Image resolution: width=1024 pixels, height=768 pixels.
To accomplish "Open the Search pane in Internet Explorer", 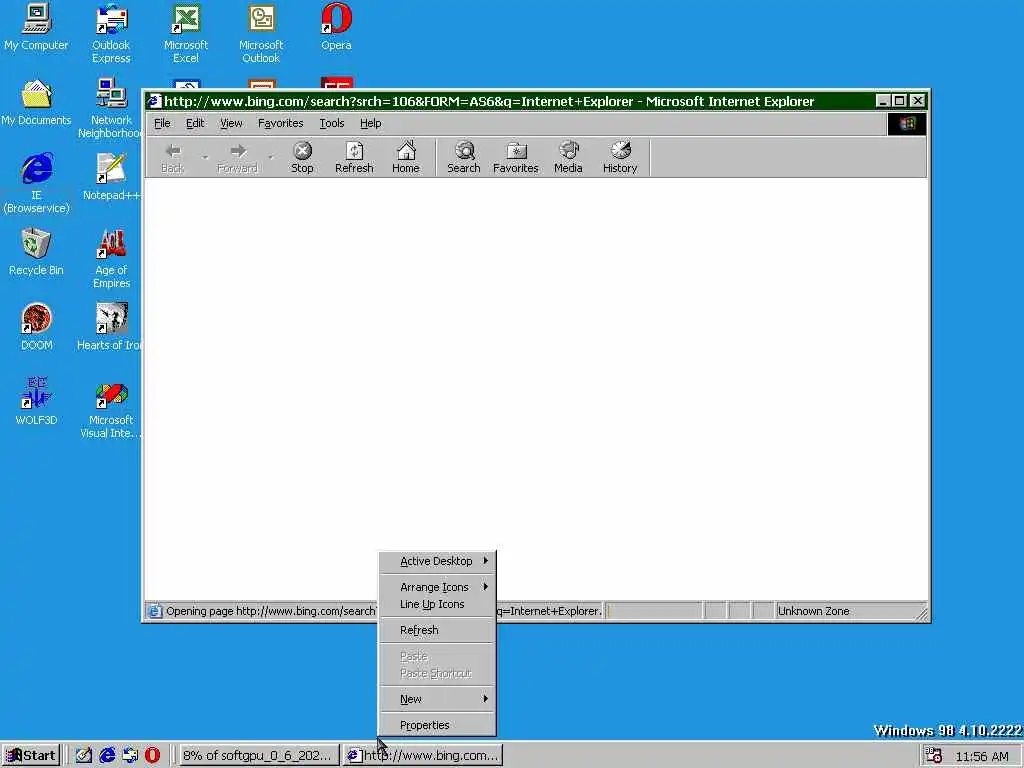I will (464, 157).
